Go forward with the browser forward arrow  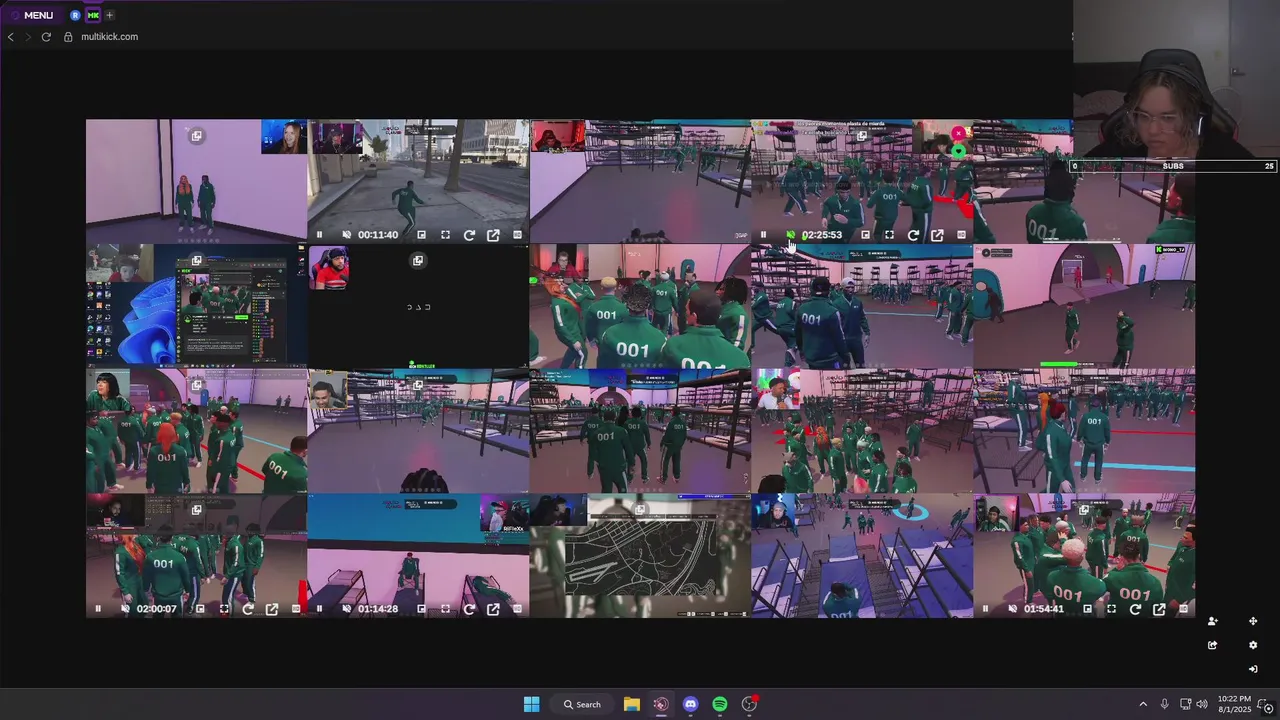28,37
